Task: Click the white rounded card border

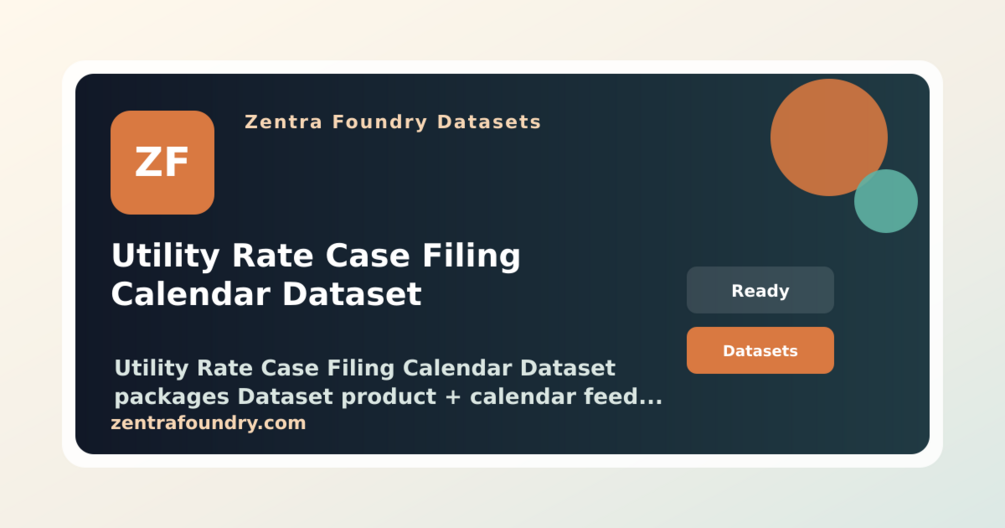Action: [x=502, y=67]
